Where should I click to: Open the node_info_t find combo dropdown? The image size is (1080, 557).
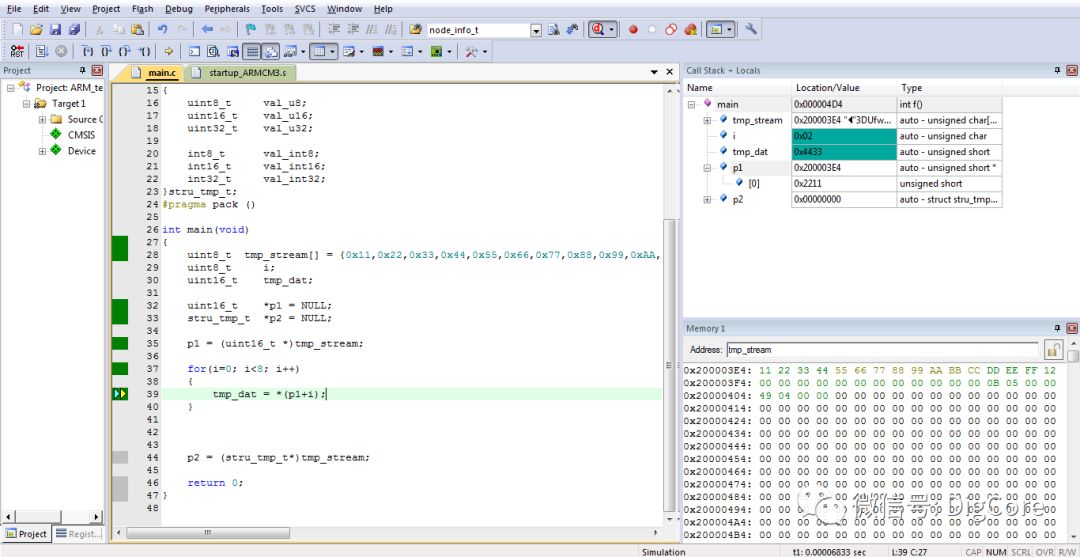click(x=536, y=30)
